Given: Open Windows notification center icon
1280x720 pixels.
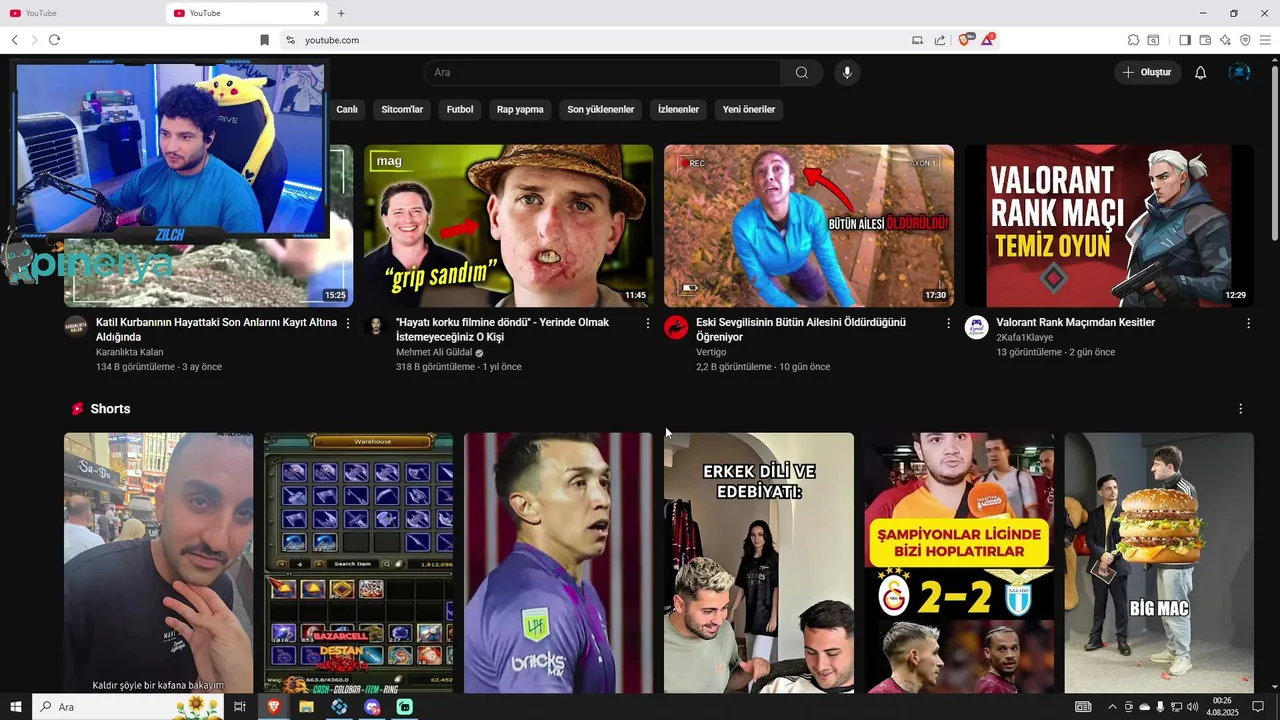Looking at the screenshot, I should point(1258,707).
